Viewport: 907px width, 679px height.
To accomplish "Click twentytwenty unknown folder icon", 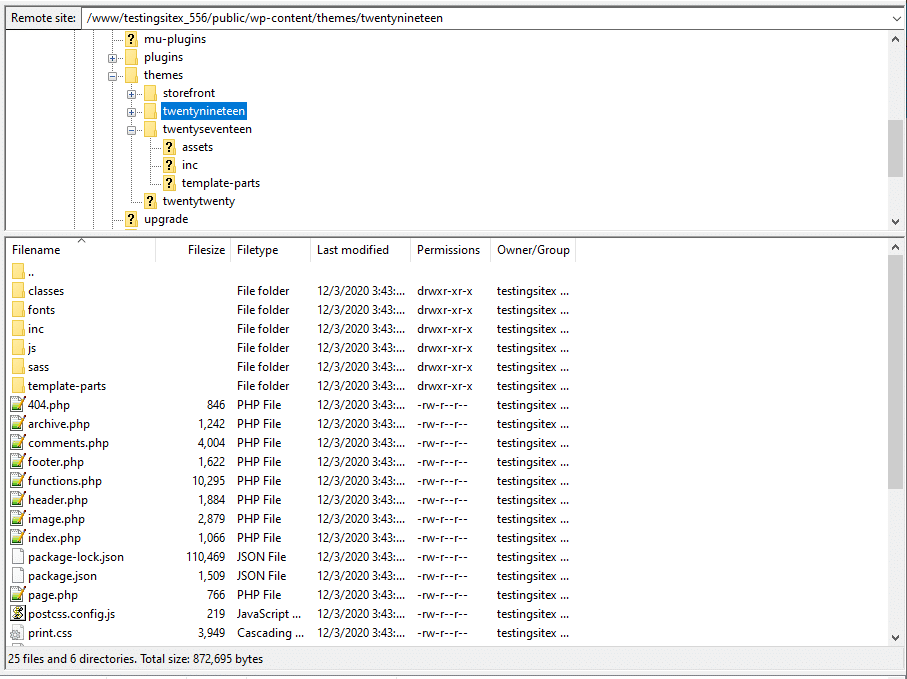I will point(150,201).
